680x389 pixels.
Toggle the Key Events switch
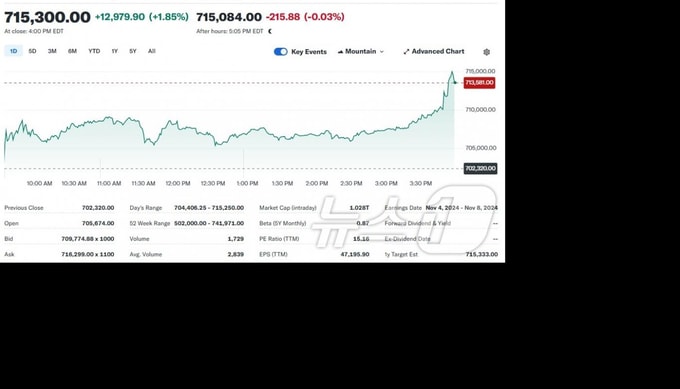(281, 52)
